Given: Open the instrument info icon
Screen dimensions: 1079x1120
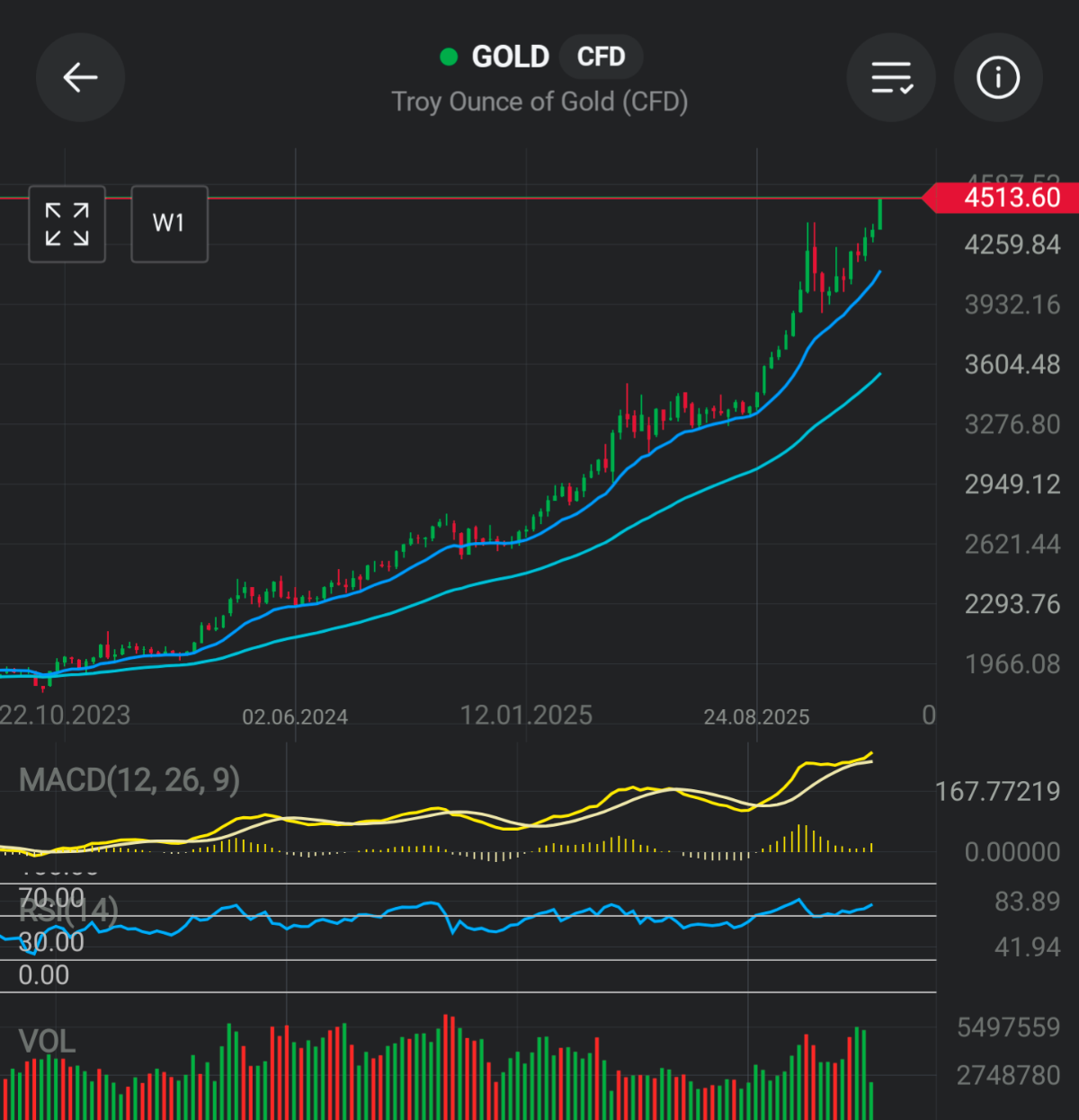Looking at the screenshot, I should point(998,78).
